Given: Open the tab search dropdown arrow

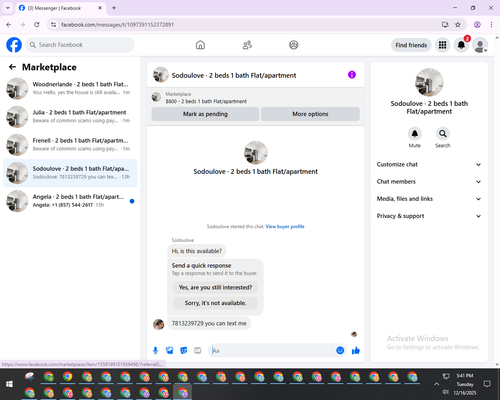Looking at the screenshot, I should (8, 8).
